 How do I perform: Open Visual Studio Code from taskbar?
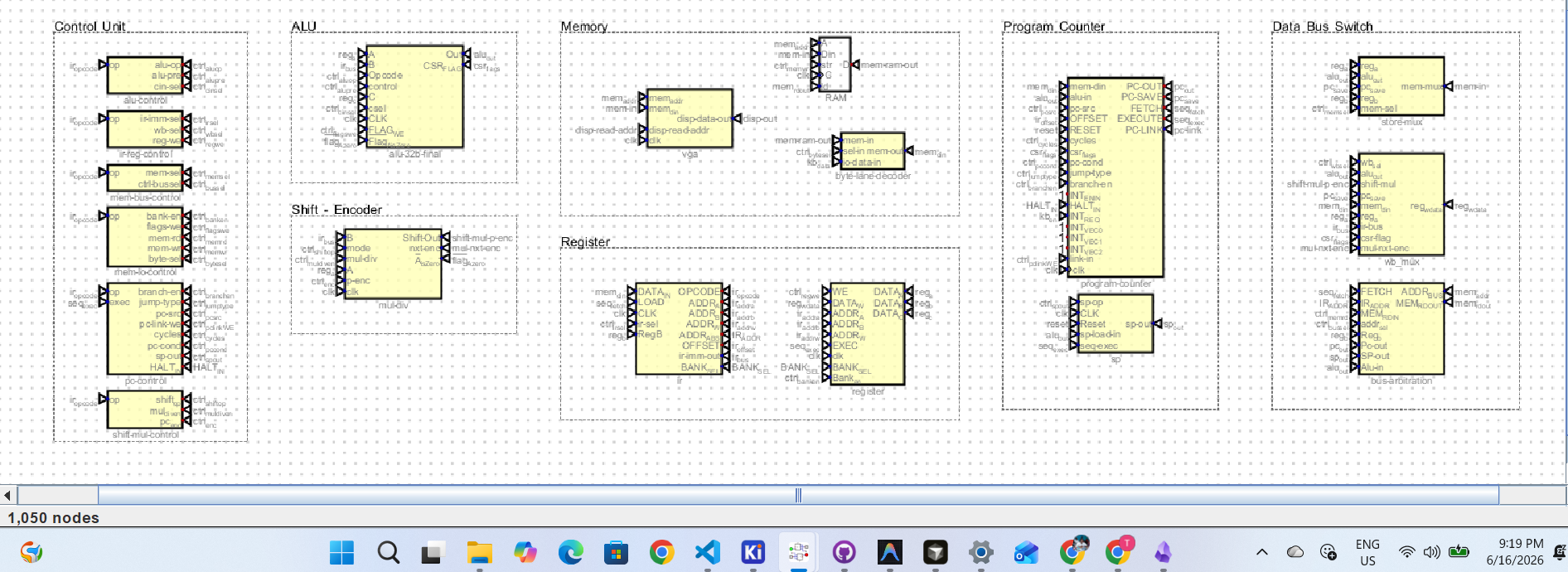[707, 552]
